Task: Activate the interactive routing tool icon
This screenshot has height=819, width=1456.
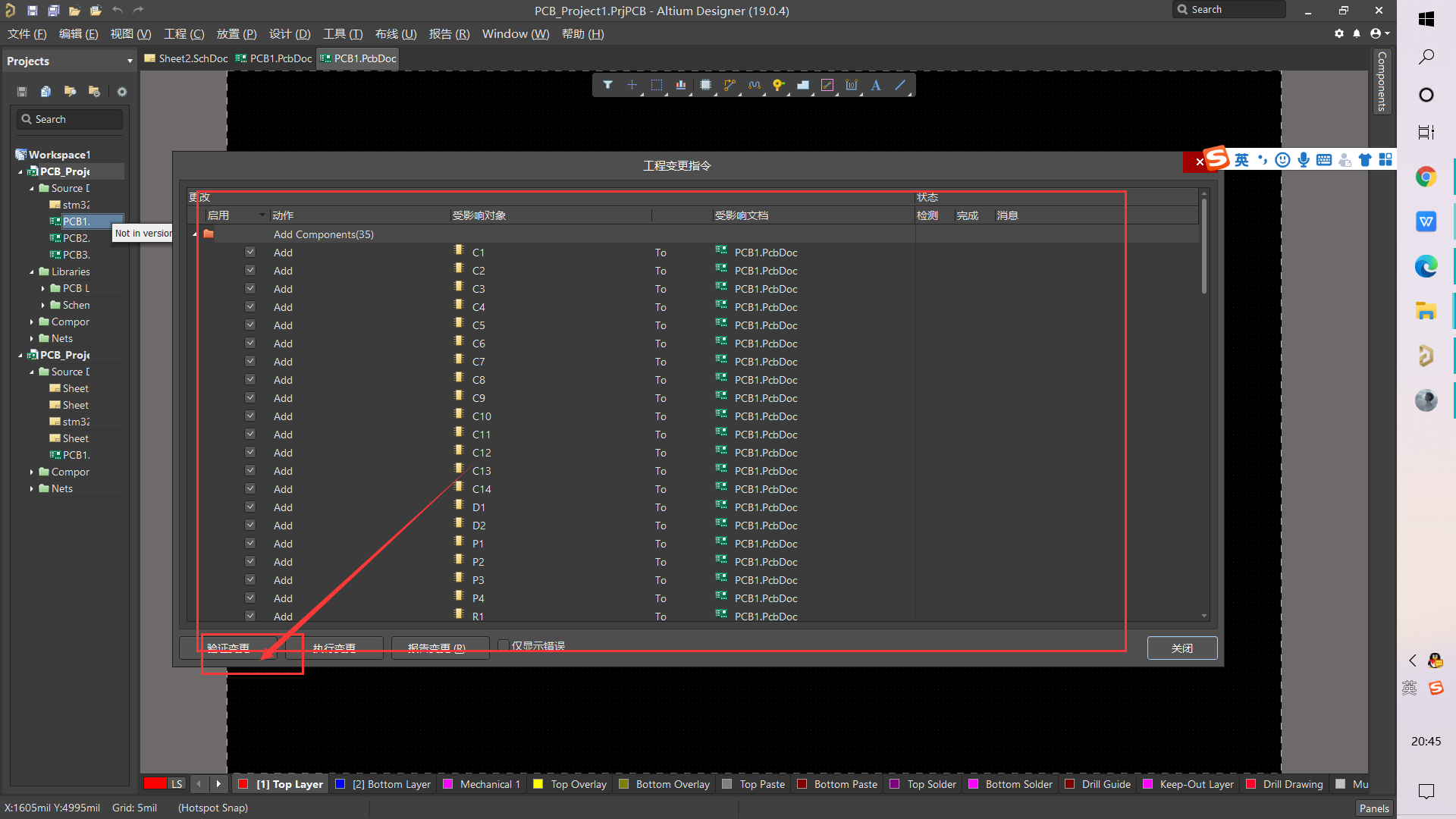Action: click(x=730, y=85)
